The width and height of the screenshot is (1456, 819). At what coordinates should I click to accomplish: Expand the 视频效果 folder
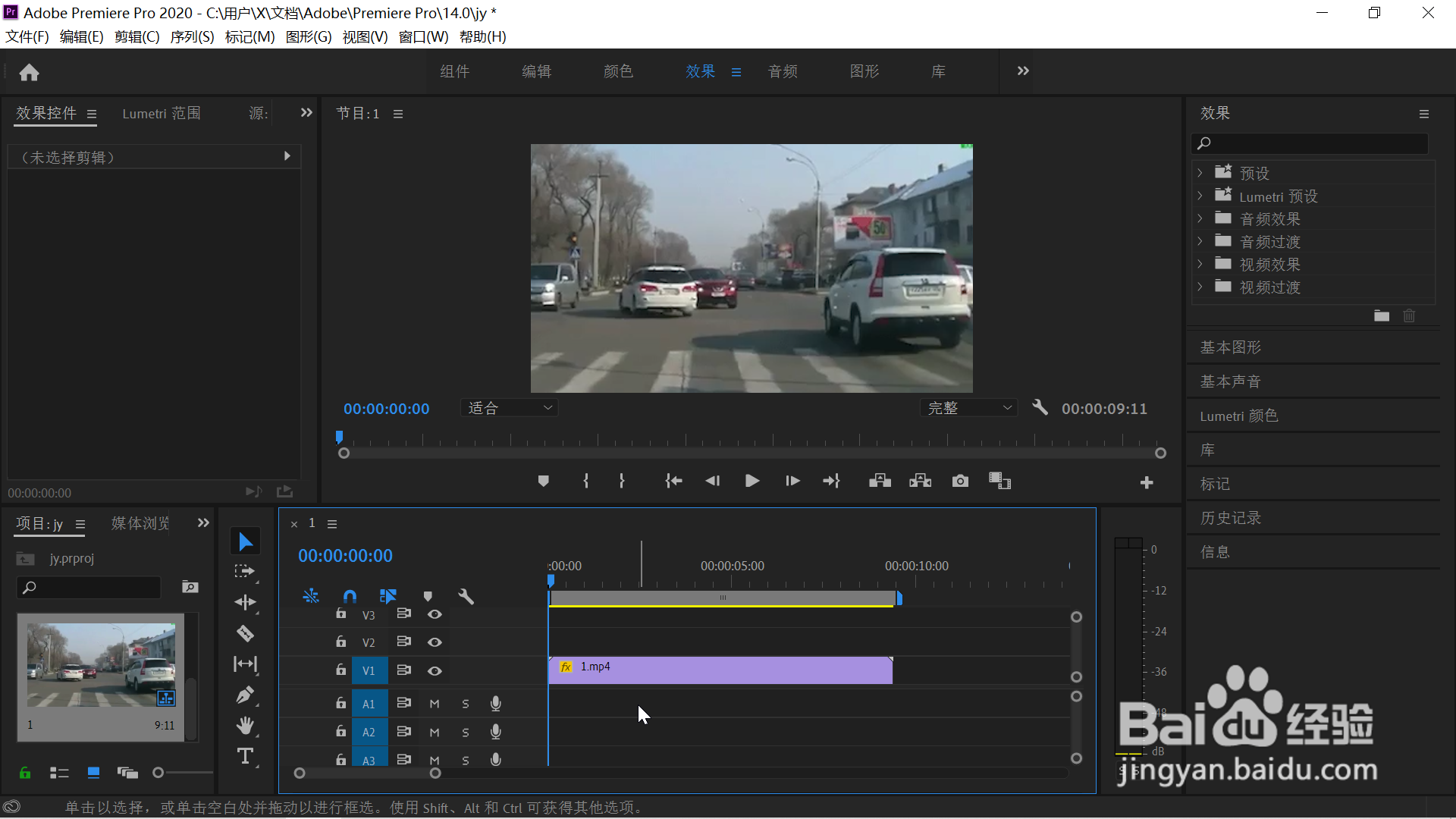tap(1200, 265)
